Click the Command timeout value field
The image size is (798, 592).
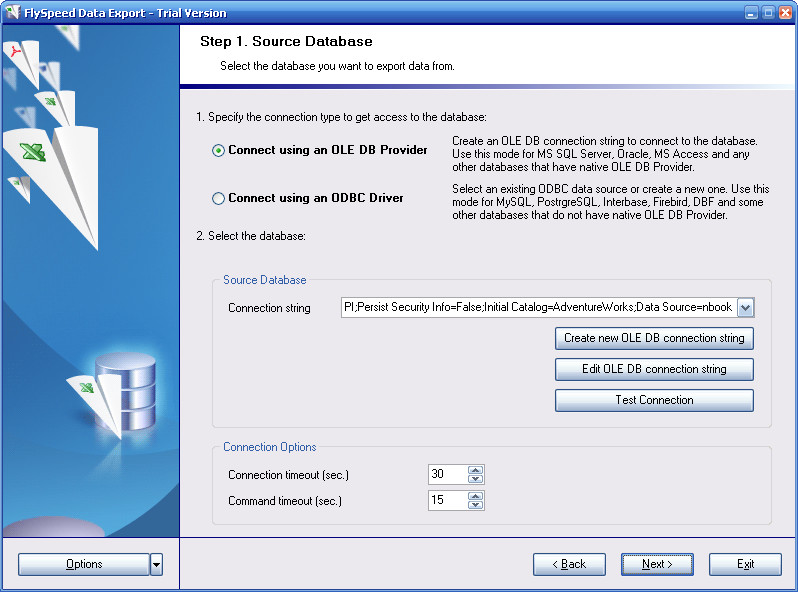click(447, 500)
